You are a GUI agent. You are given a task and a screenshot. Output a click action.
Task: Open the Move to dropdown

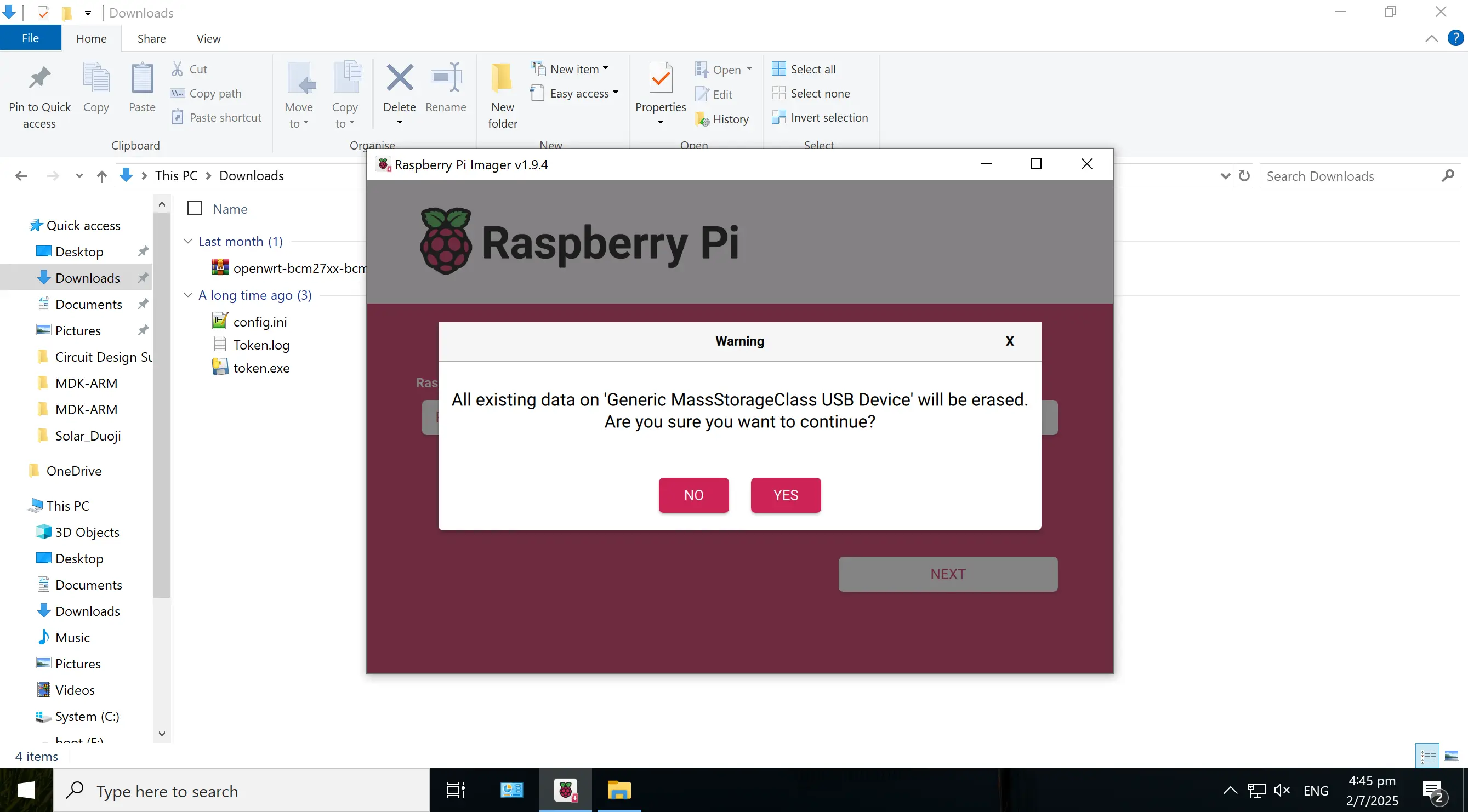pos(299,115)
